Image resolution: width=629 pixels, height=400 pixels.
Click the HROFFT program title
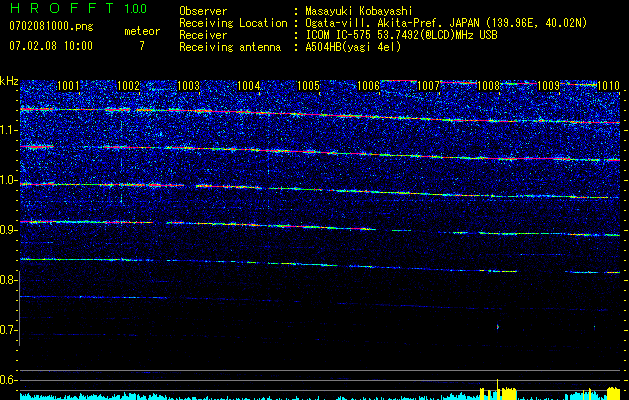[61, 8]
